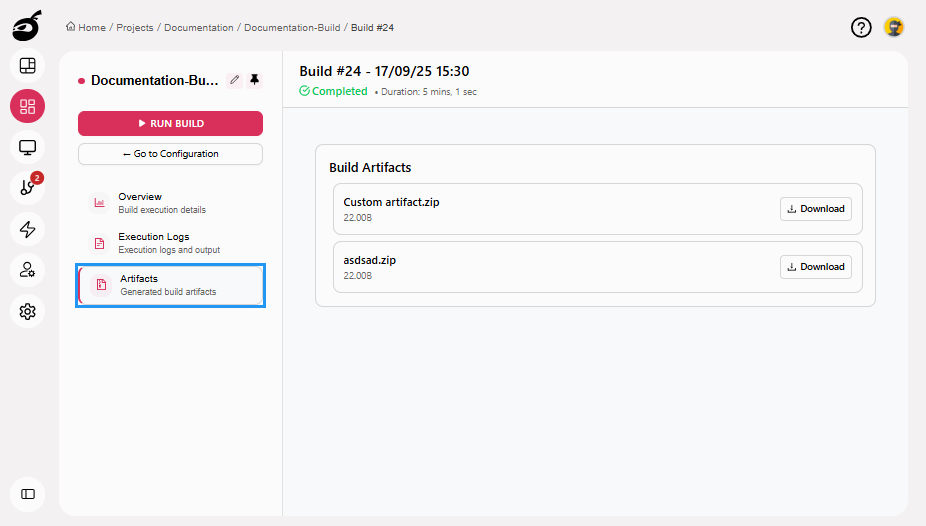The image size is (926, 526).
Task: Click Build #24 in breadcrumb
Action: pyautogui.click(x=373, y=28)
